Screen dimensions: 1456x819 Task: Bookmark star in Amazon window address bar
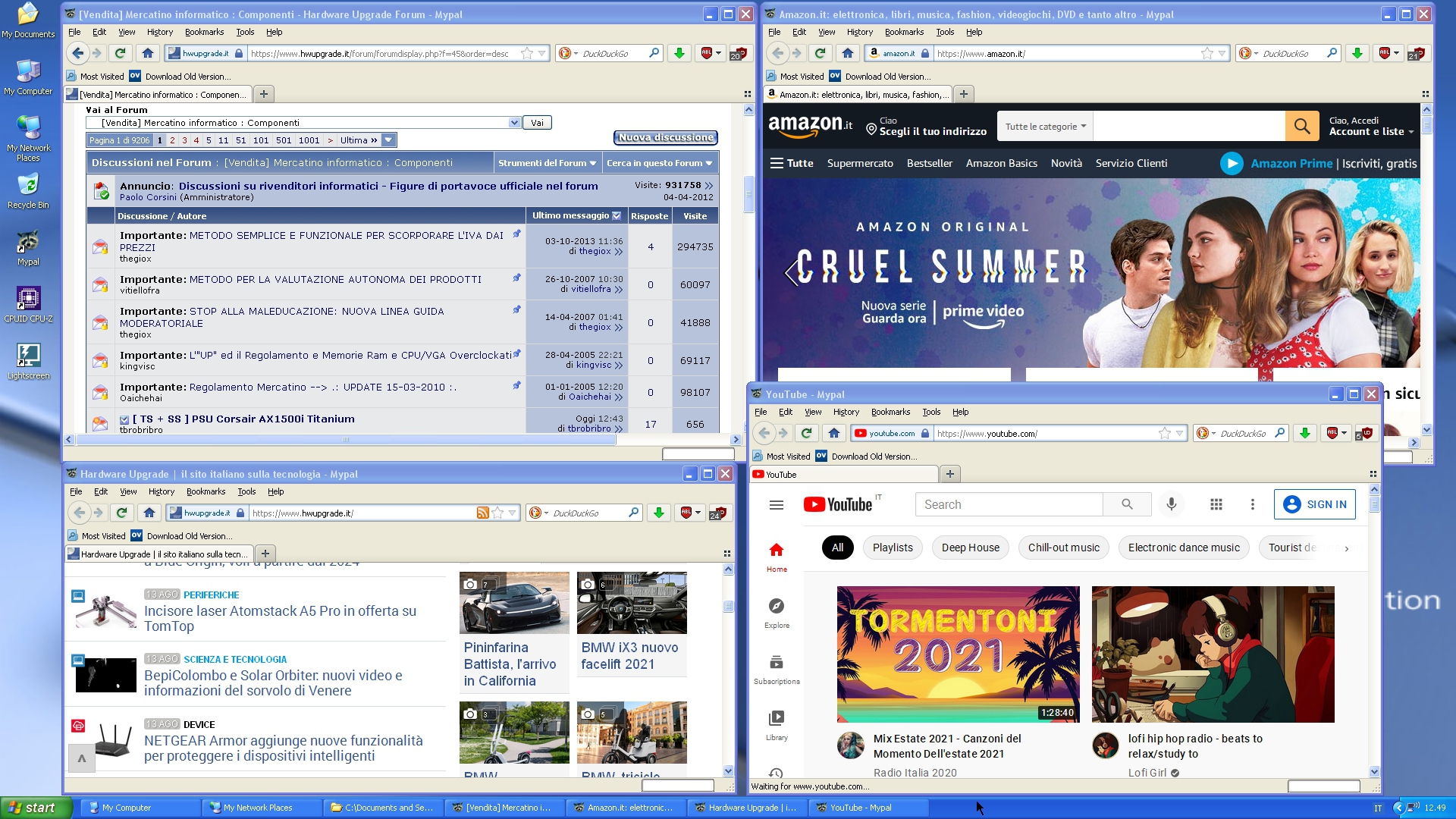tap(1207, 53)
